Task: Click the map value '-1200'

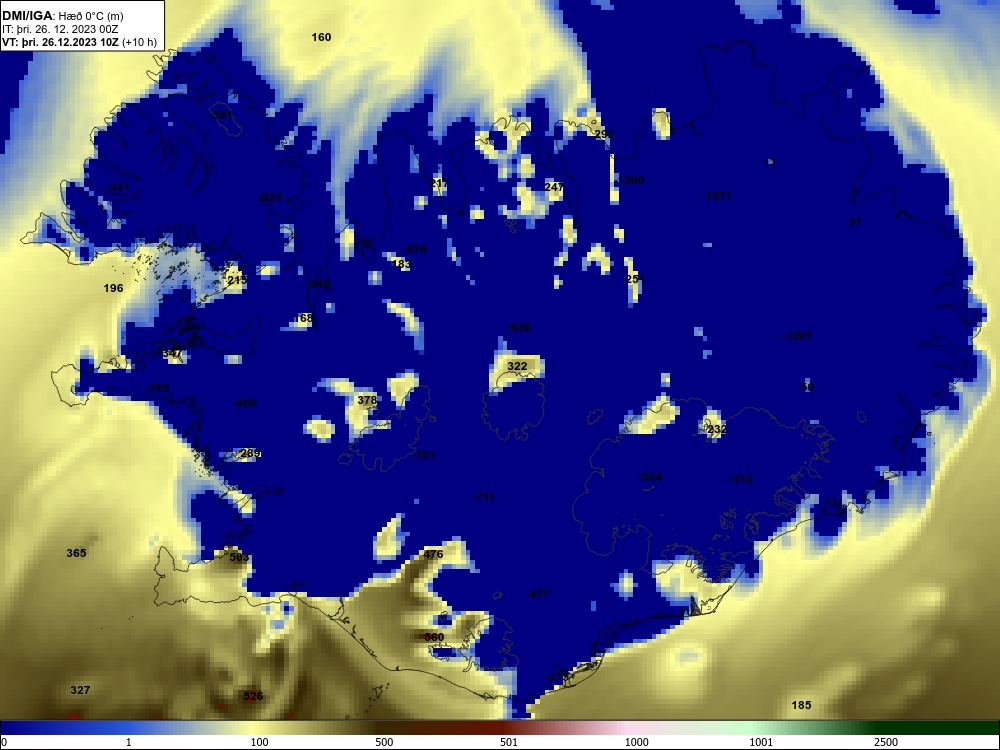Action: click(x=631, y=180)
